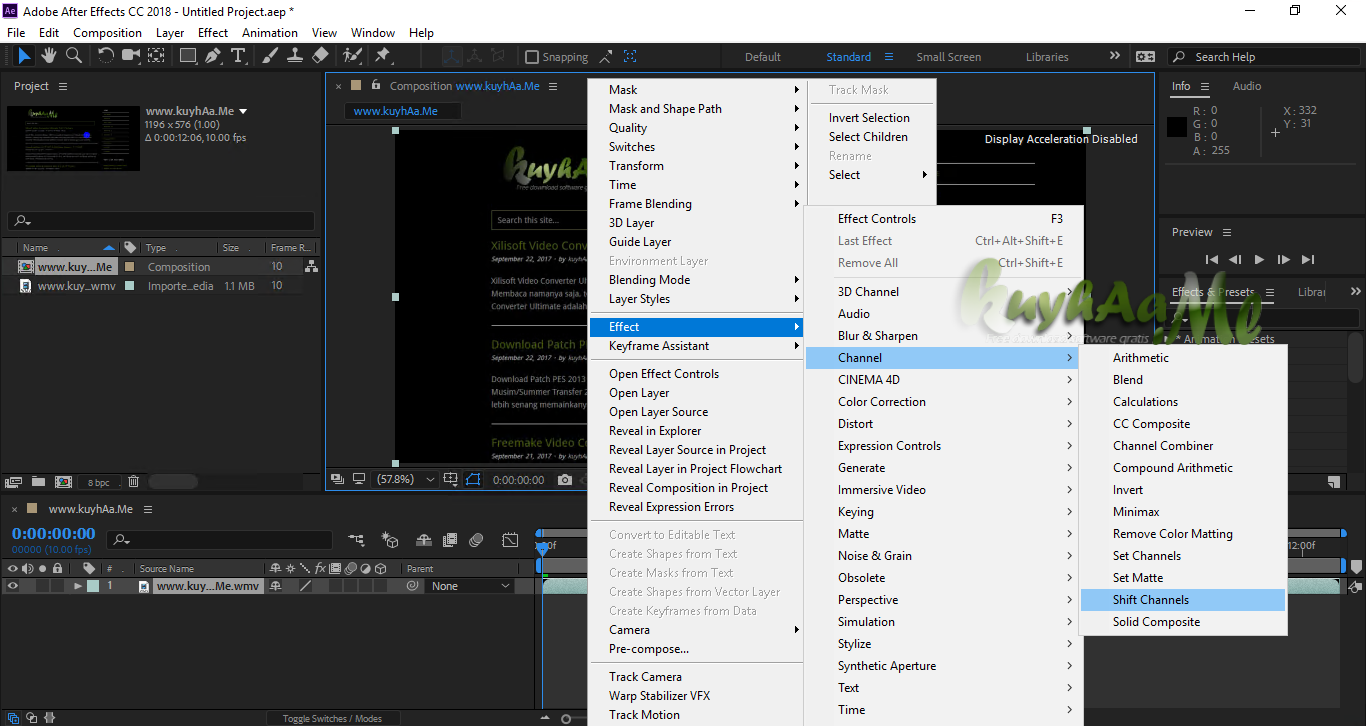Open the viewer magnification (57.8%) dropdown

[x=405, y=480]
